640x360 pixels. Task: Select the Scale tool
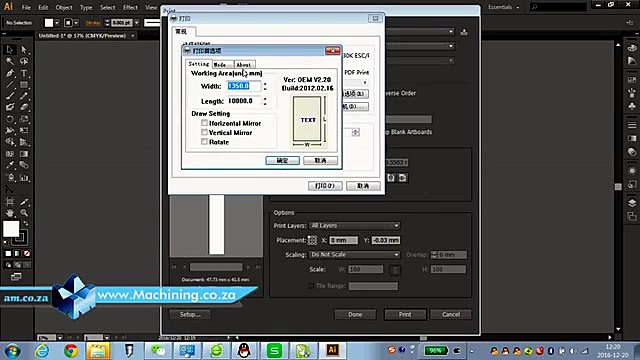(24, 119)
